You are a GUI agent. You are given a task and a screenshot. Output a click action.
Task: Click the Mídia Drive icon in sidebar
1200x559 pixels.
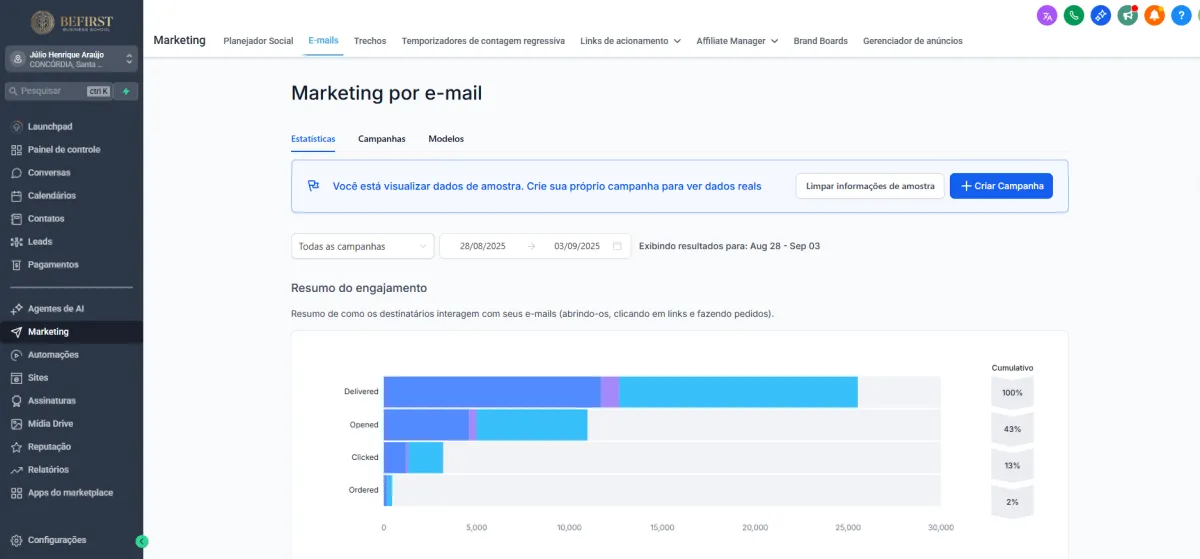(x=16, y=424)
